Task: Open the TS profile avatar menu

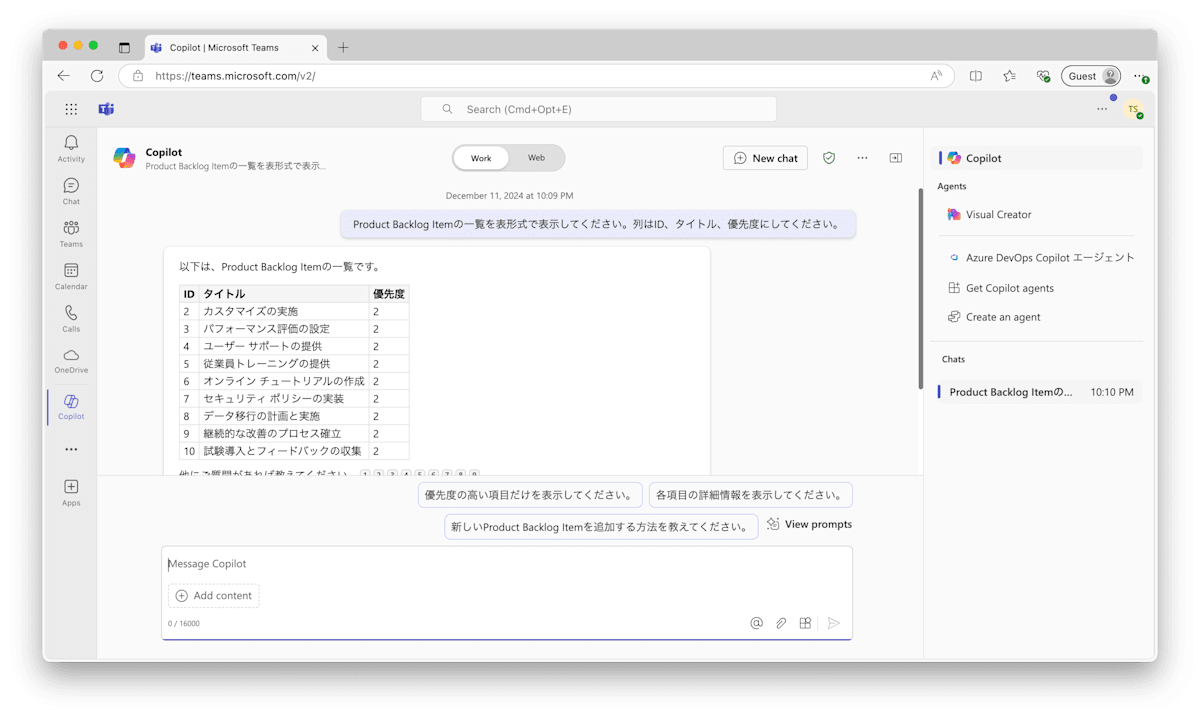Action: (1133, 109)
